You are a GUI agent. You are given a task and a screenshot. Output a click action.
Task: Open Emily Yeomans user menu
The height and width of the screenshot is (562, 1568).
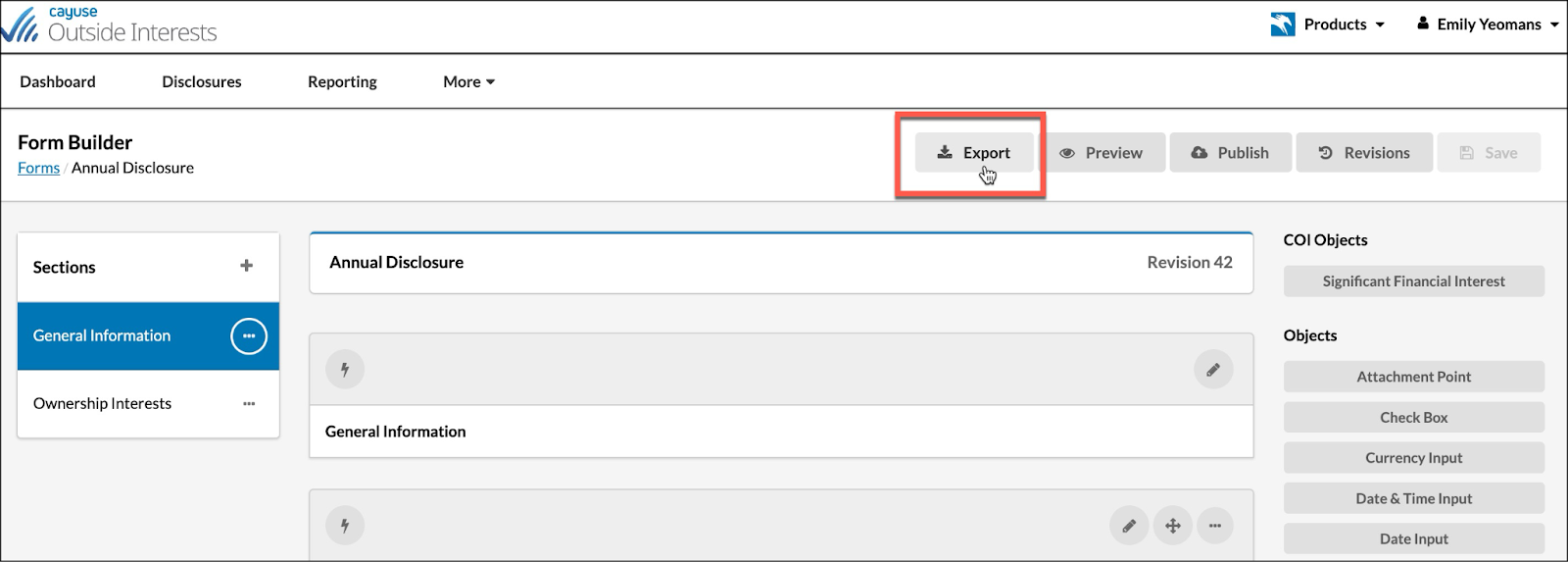[1488, 25]
